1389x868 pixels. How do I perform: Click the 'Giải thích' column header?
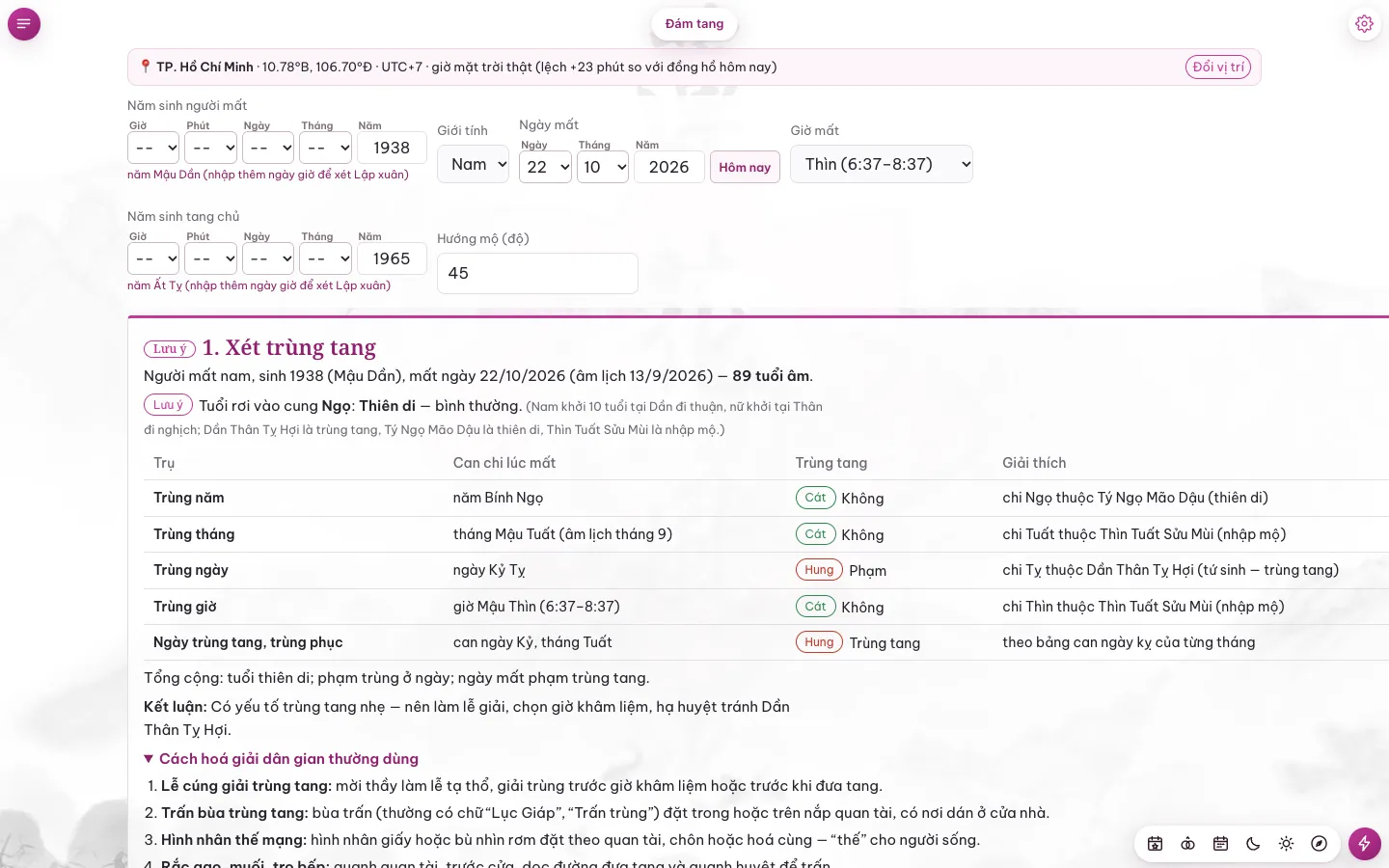(1034, 463)
